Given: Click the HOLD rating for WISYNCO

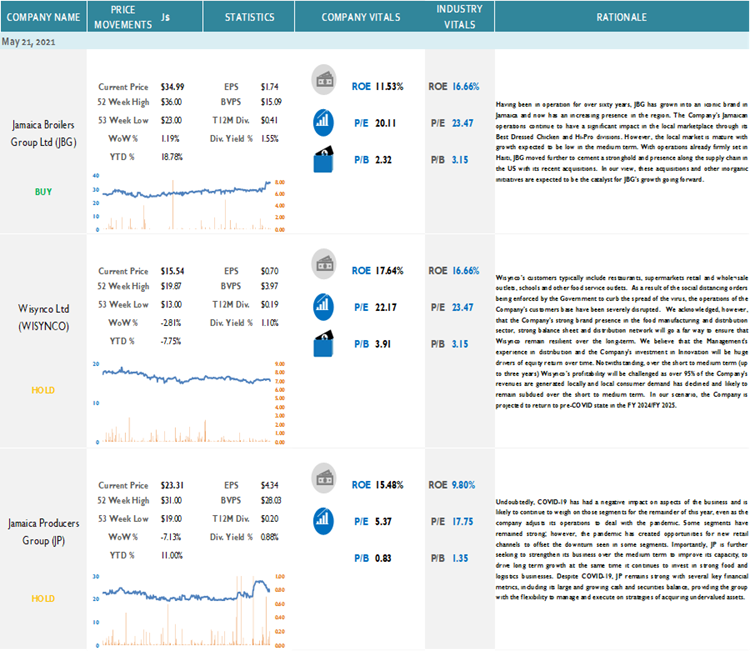Looking at the screenshot, I should pyautogui.click(x=43, y=390).
